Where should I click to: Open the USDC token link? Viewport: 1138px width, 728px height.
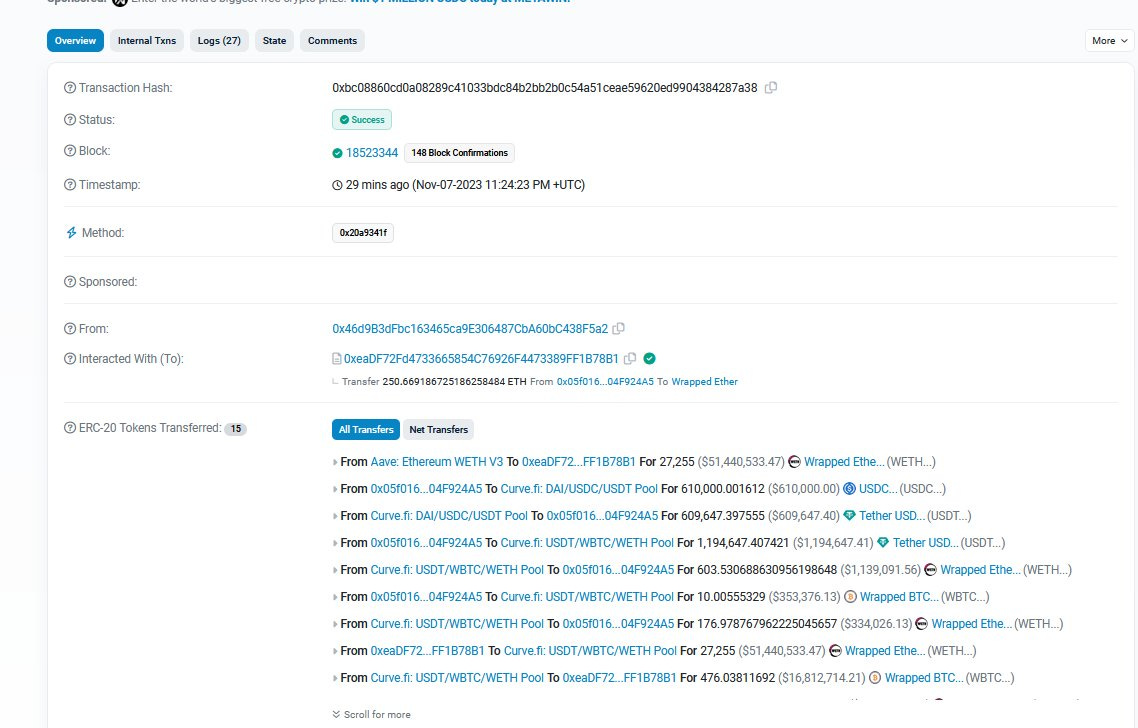coord(877,488)
